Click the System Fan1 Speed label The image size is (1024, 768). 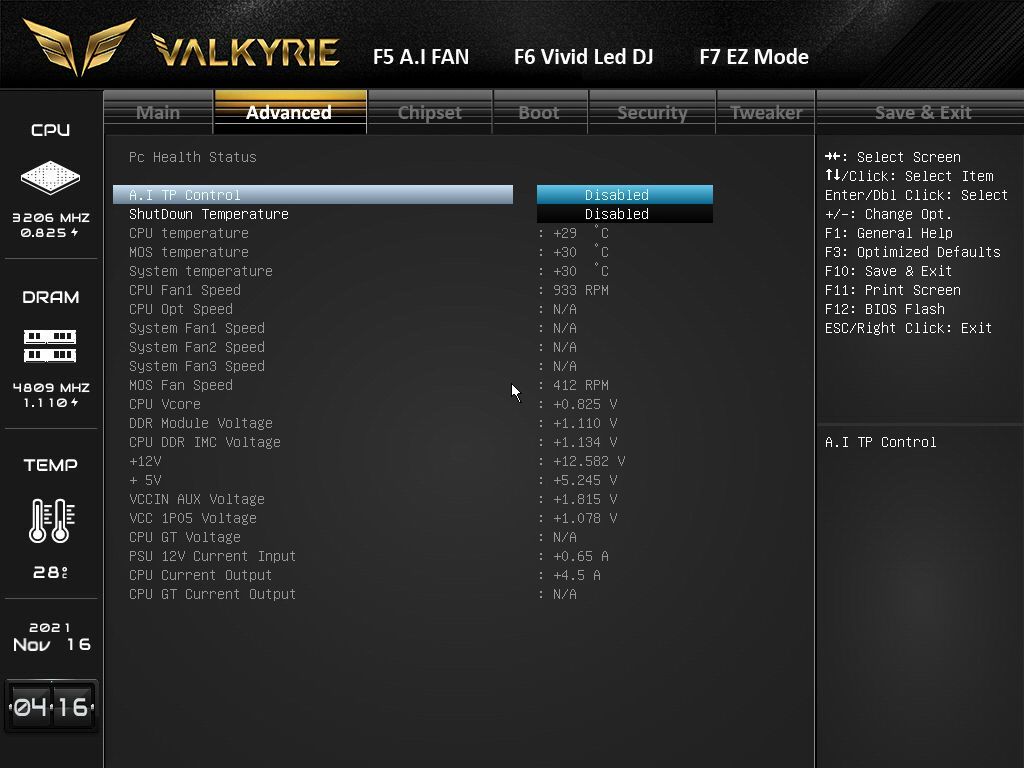click(197, 328)
